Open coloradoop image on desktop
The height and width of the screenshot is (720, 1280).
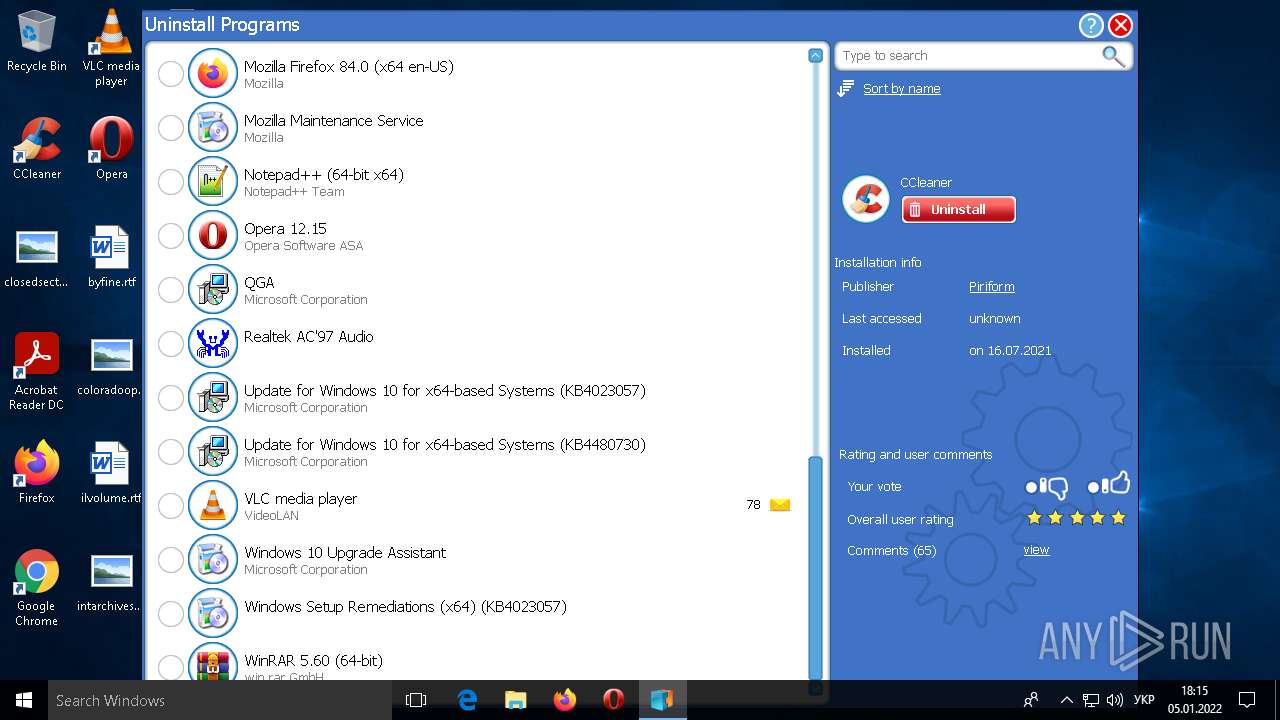pyautogui.click(x=111, y=365)
